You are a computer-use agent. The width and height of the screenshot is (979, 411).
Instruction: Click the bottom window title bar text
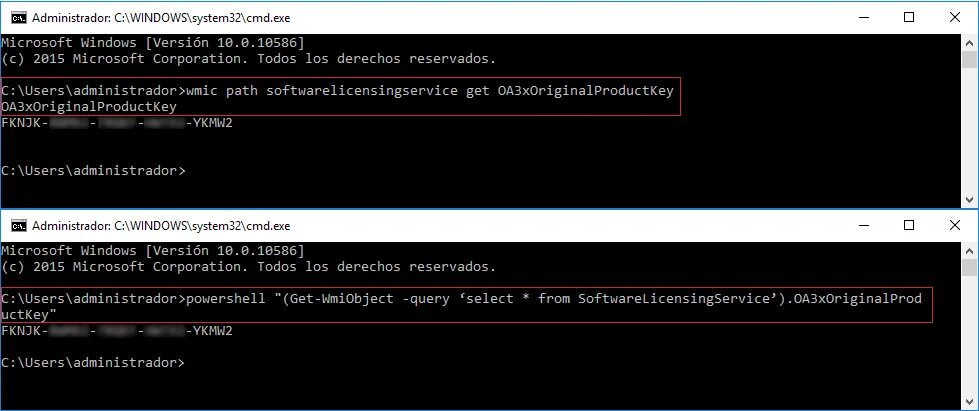(161, 225)
